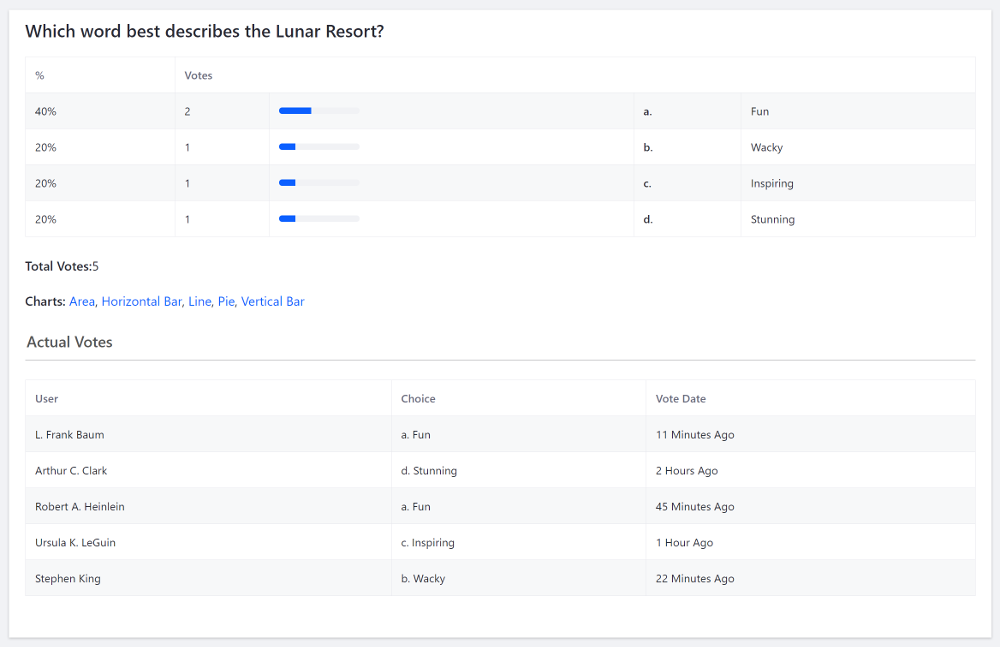Viewport: 1000px width, 647px height.
Task: Click the 'Stunning' answer label
Action: [x=772, y=219]
